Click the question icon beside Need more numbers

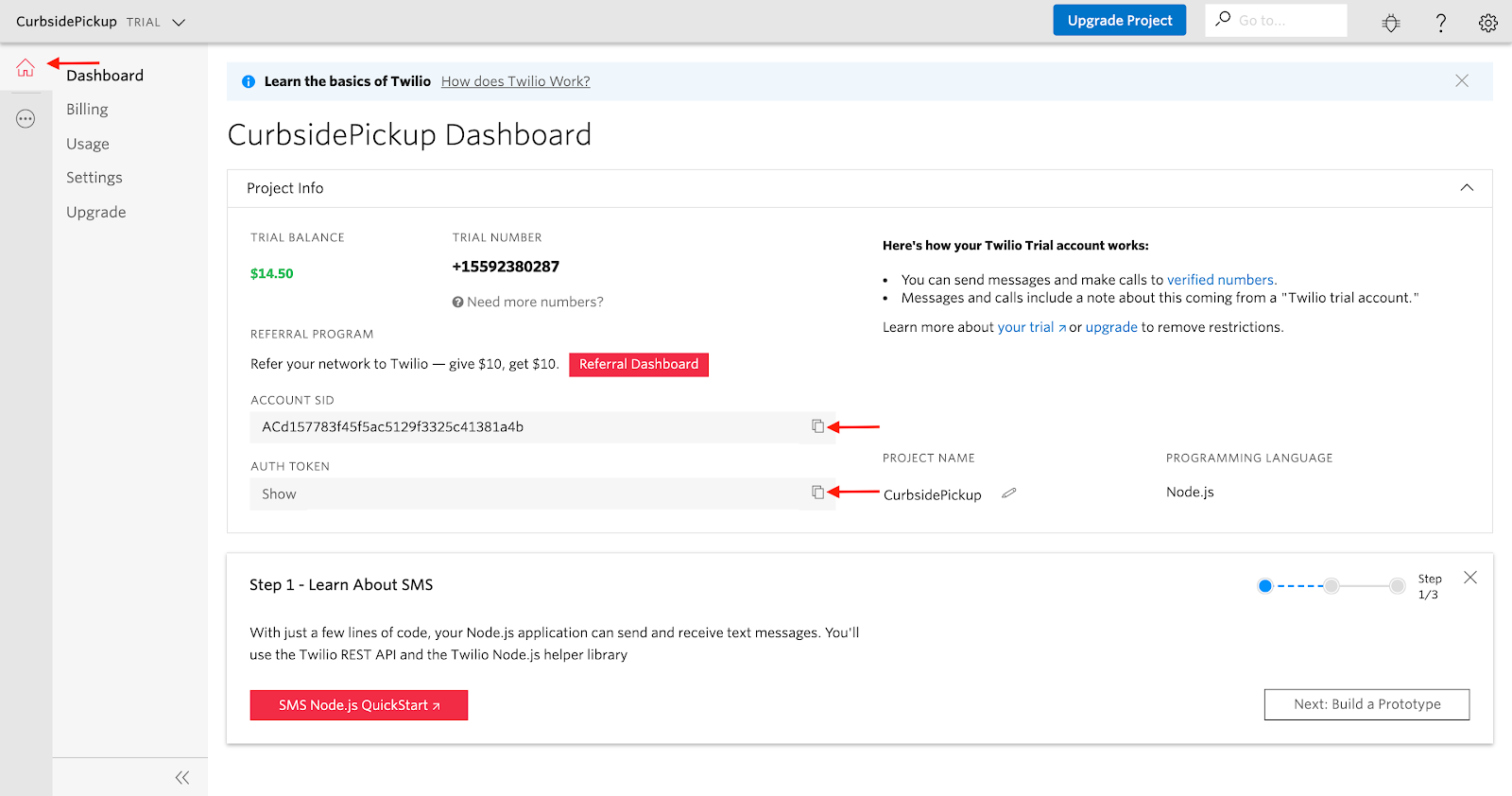457,303
